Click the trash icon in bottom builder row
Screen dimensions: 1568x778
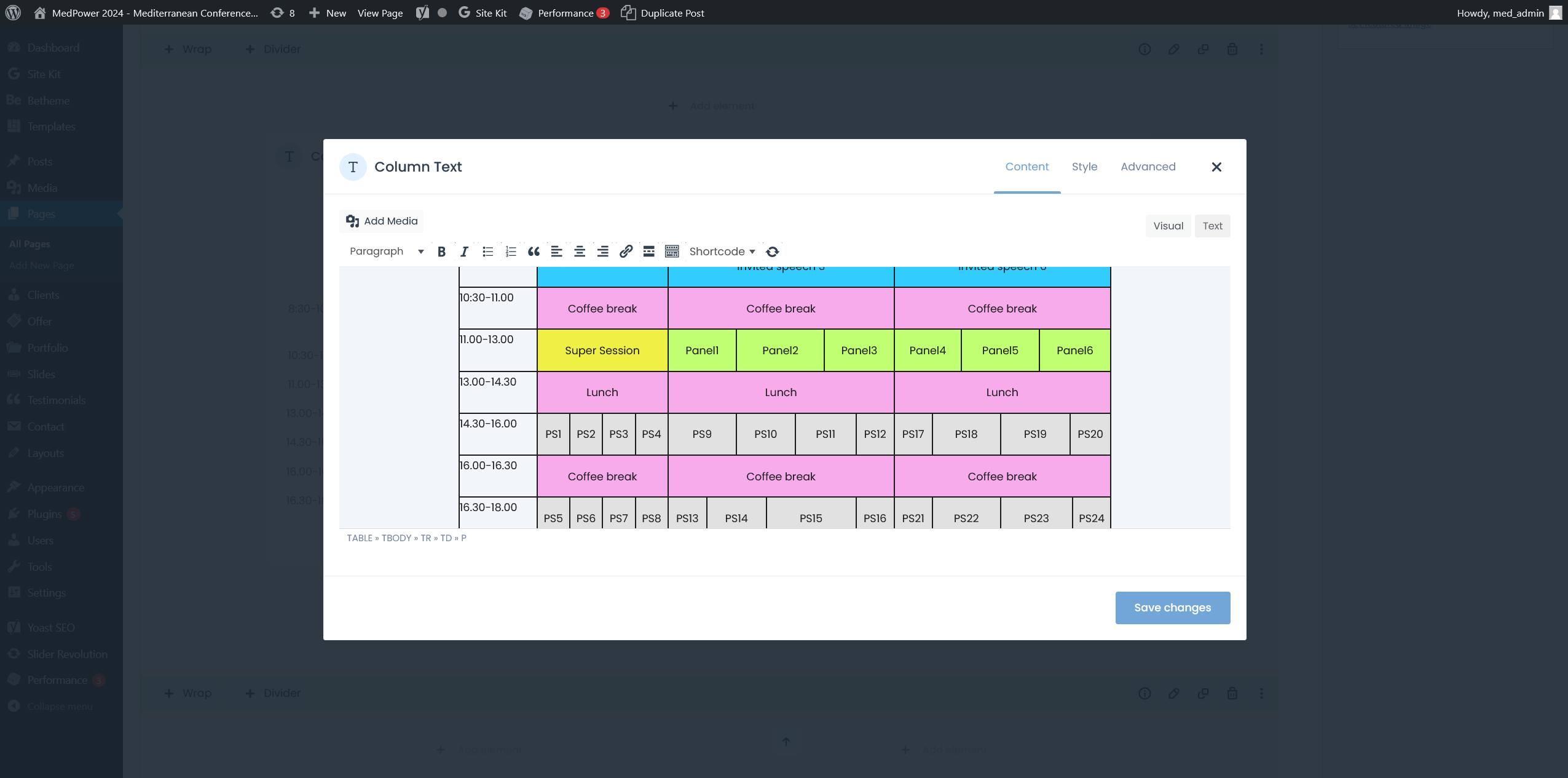[x=1232, y=693]
